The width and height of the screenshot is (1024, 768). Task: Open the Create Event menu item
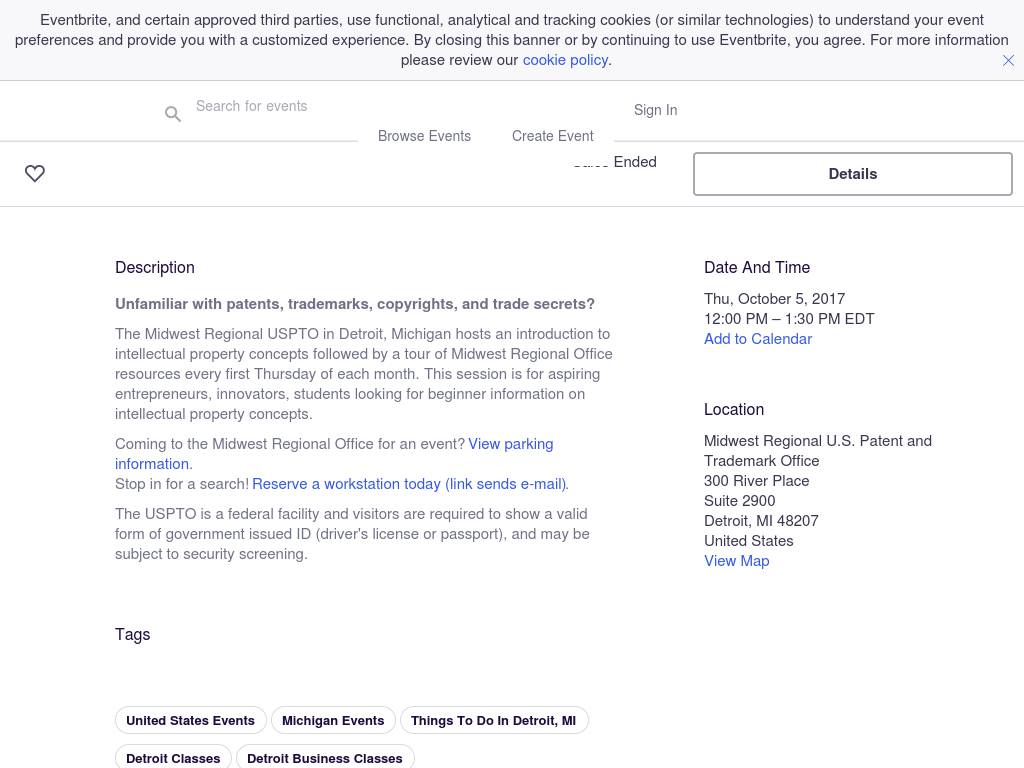(x=552, y=136)
